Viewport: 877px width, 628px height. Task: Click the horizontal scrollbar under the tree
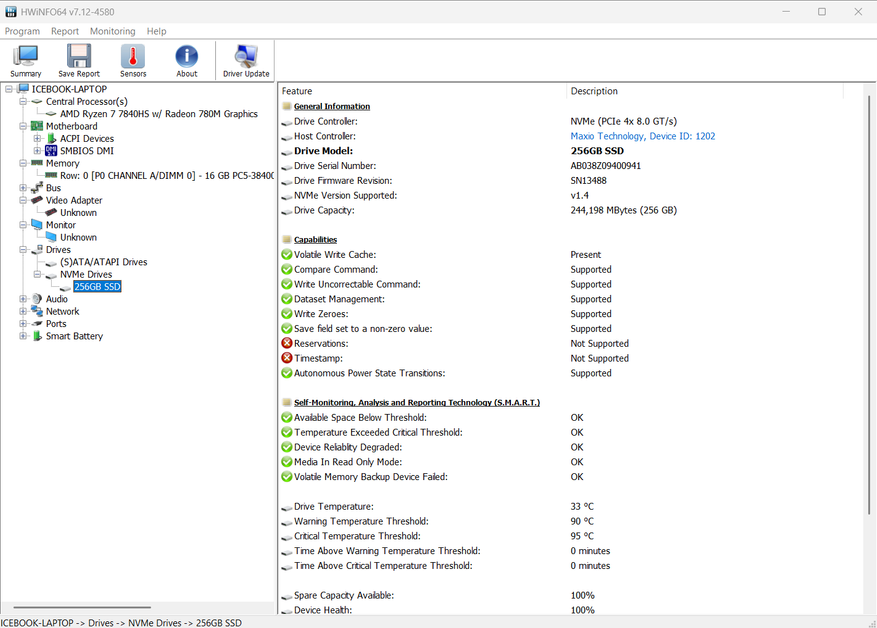pos(82,607)
